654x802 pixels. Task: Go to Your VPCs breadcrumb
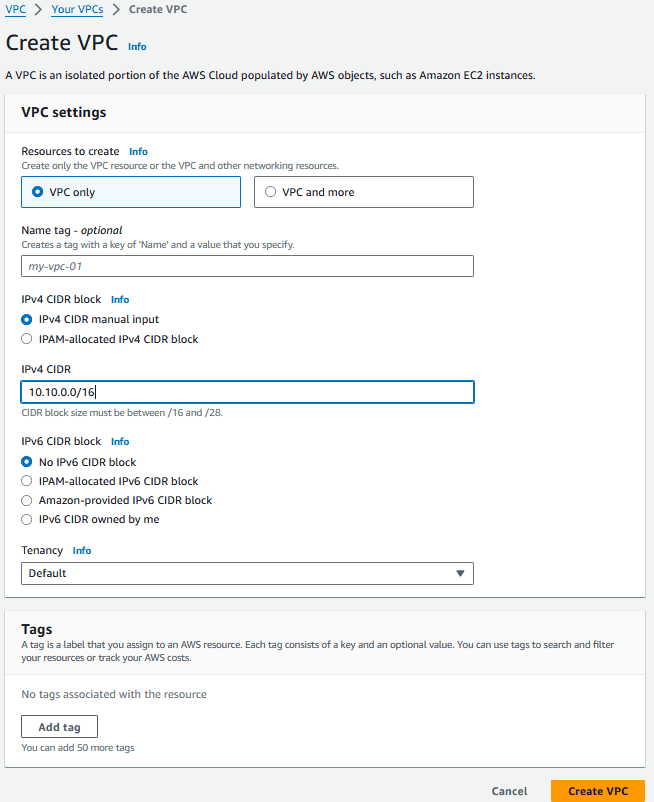point(77,9)
